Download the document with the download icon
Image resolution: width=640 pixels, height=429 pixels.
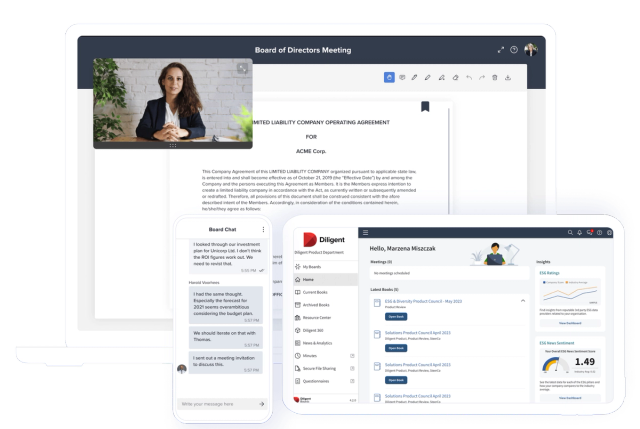tap(508, 78)
